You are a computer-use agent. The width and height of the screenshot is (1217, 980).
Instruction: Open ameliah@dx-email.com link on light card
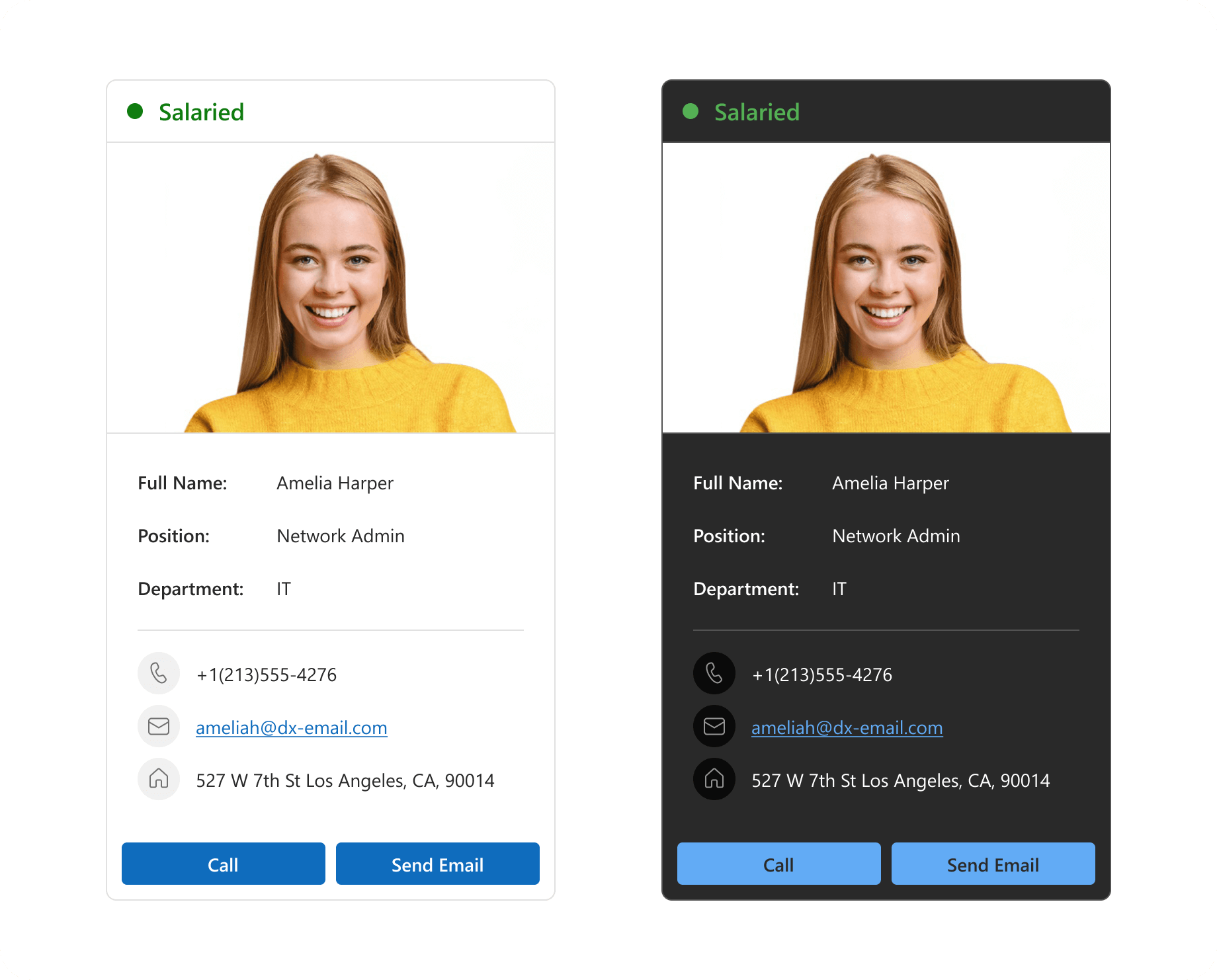291,727
